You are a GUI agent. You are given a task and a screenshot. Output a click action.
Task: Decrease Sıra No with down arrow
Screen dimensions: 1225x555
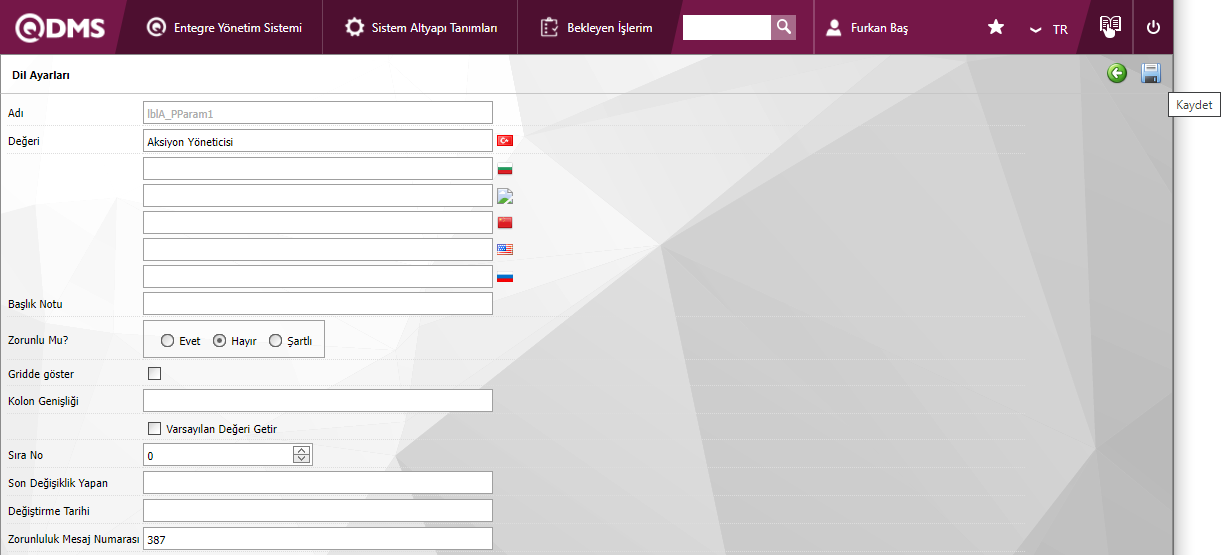coord(302,460)
